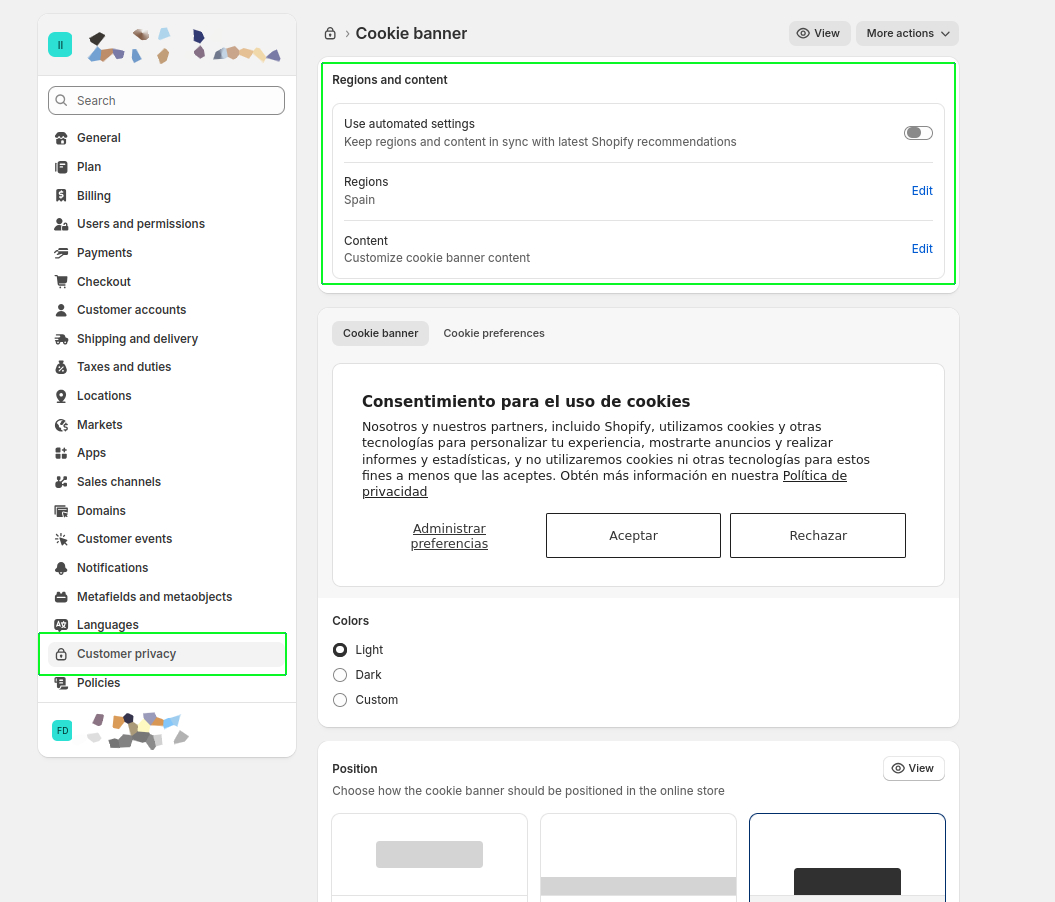1055x902 pixels.
Task: Click the Metafields and metaobjects icon
Action: tap(61, 597)
